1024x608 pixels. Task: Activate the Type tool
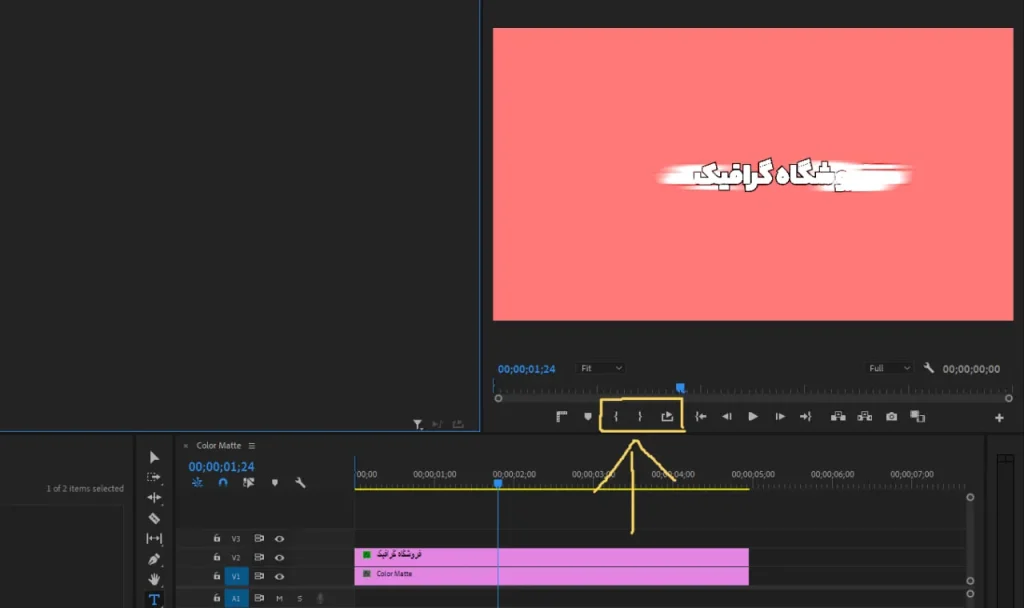tap(154, 600)
